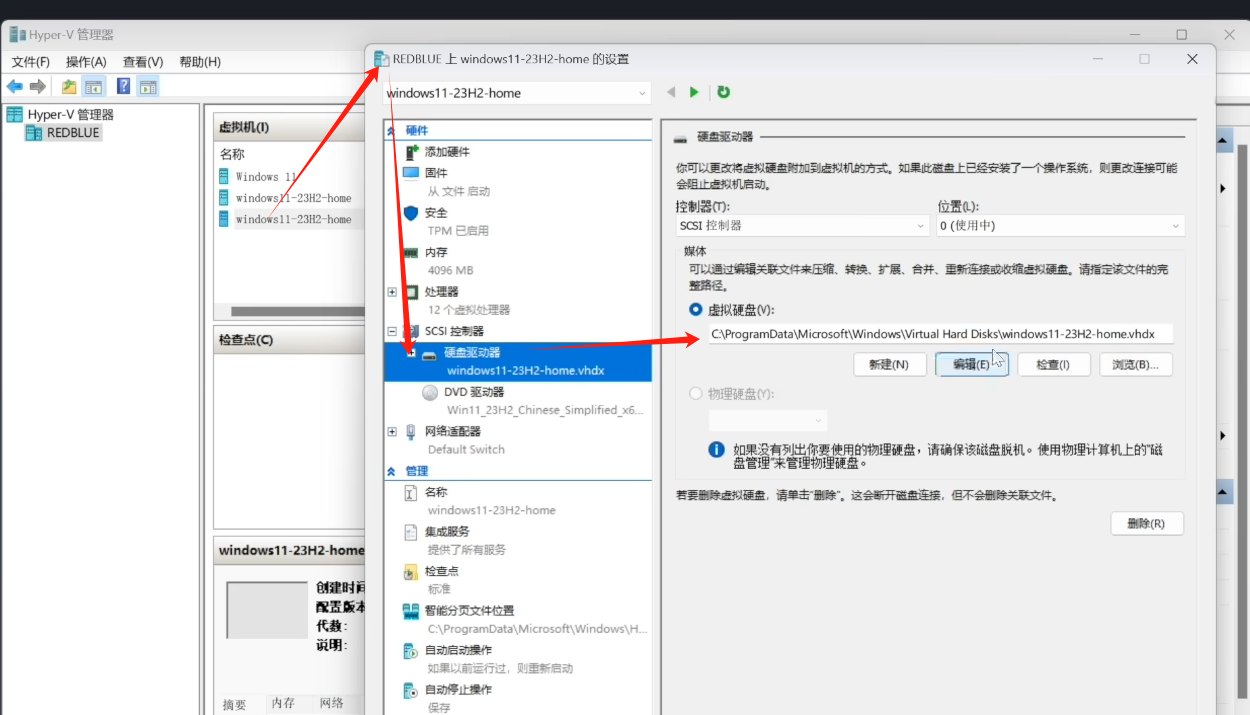Click the Windows 11 virtual machine icon
This screenshot has height=715, width=1250.
224,176
